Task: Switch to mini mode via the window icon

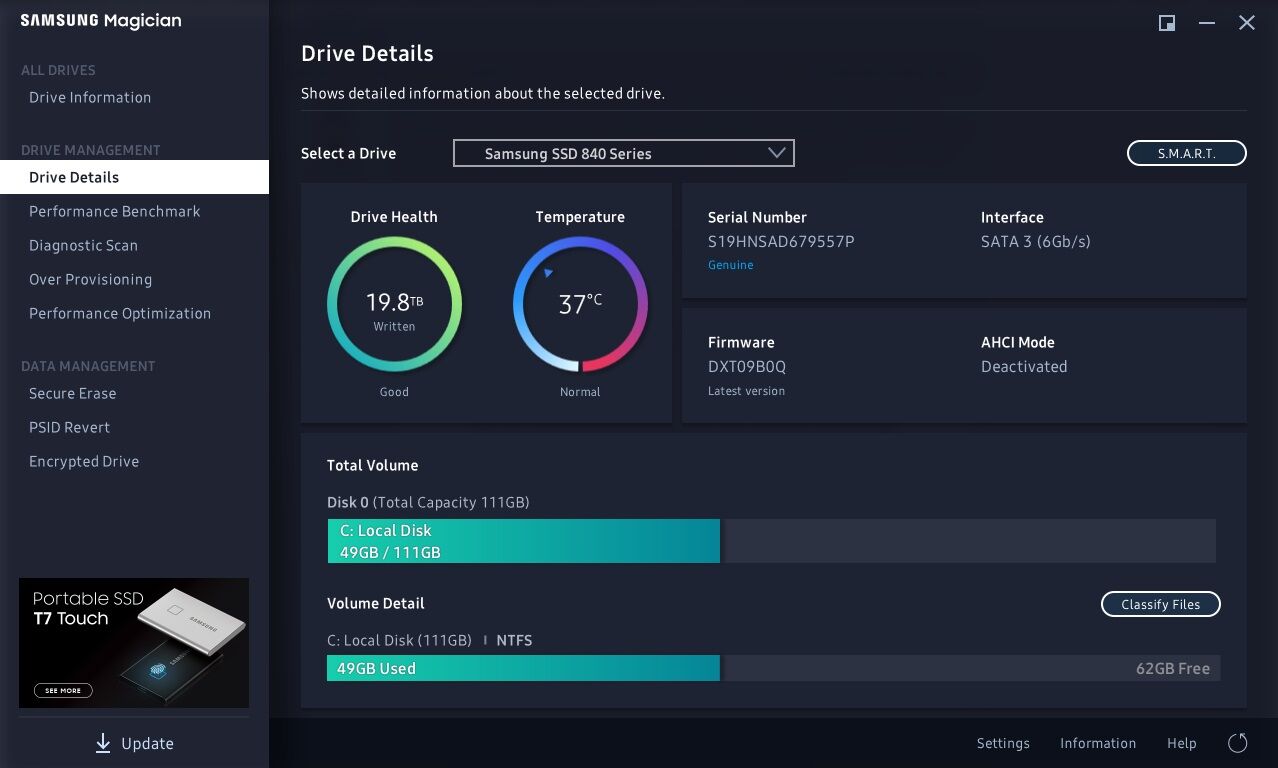Action: [x=1167, y=23]
